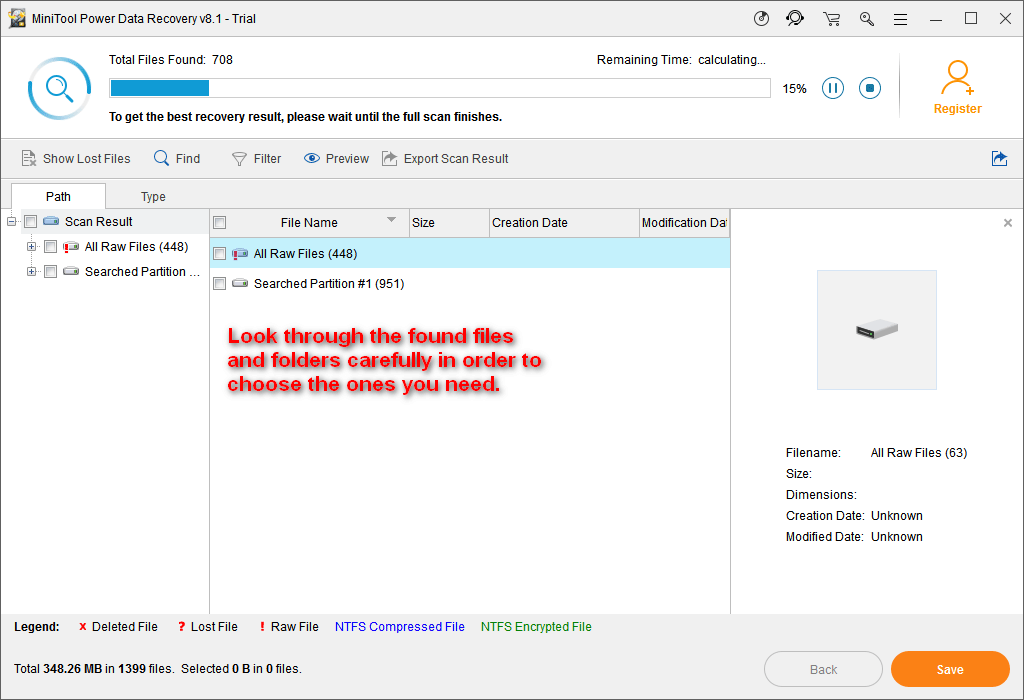
Task: Click the Searched Partition drive icon in tree
Action: pyautogui.click(x=71, y=271)
